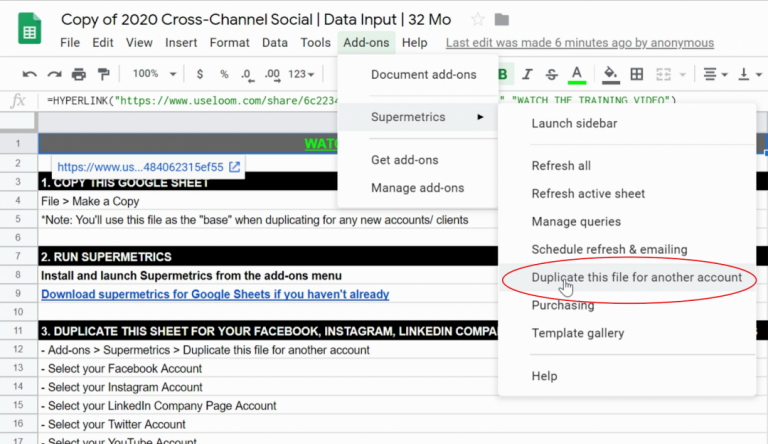Click the redo arrow icon
The image size is (768, 444).
click(x=54, y=75)
